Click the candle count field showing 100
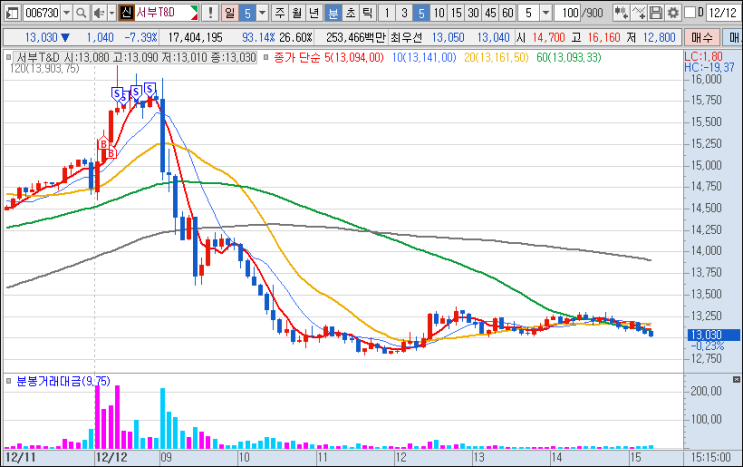 [568, 13]
